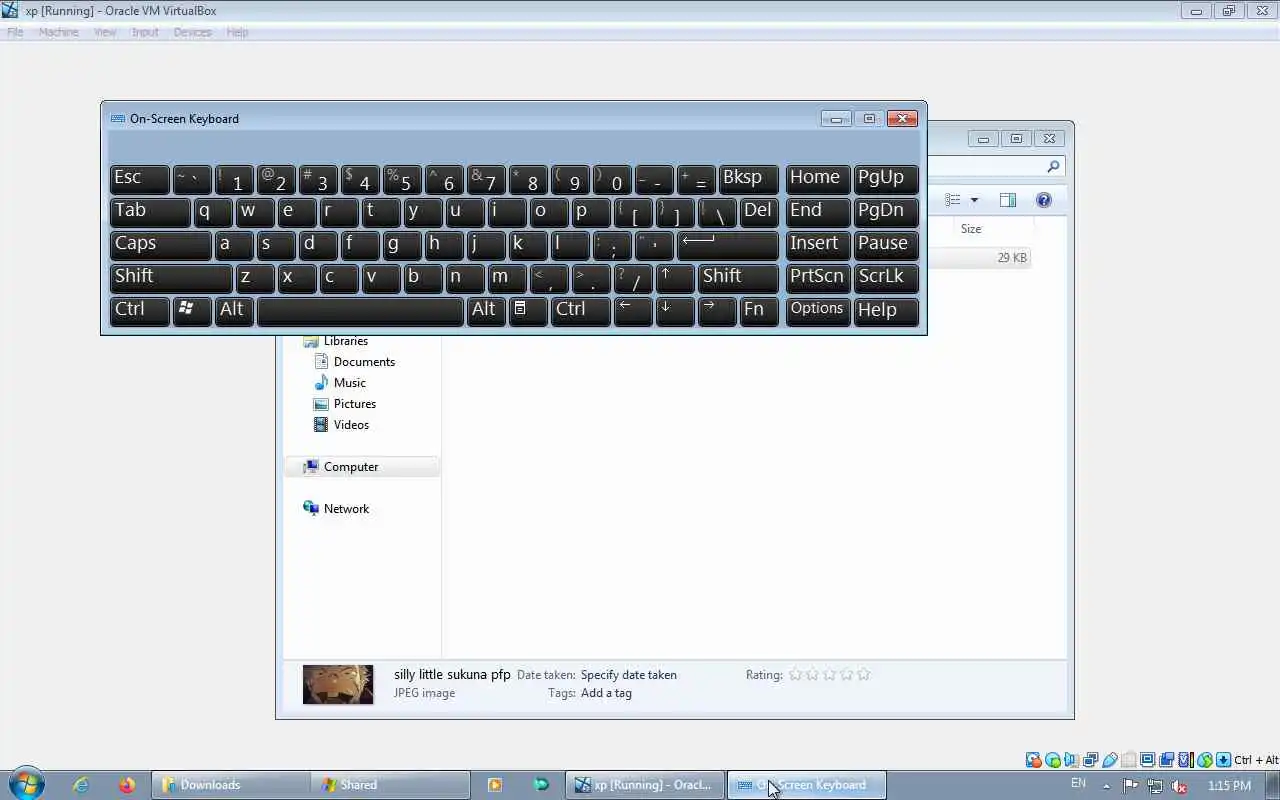Viewport: 1280px width, 800px height.
Task: Open the view options dropdown arrow in Explorer
Action: 974,200
